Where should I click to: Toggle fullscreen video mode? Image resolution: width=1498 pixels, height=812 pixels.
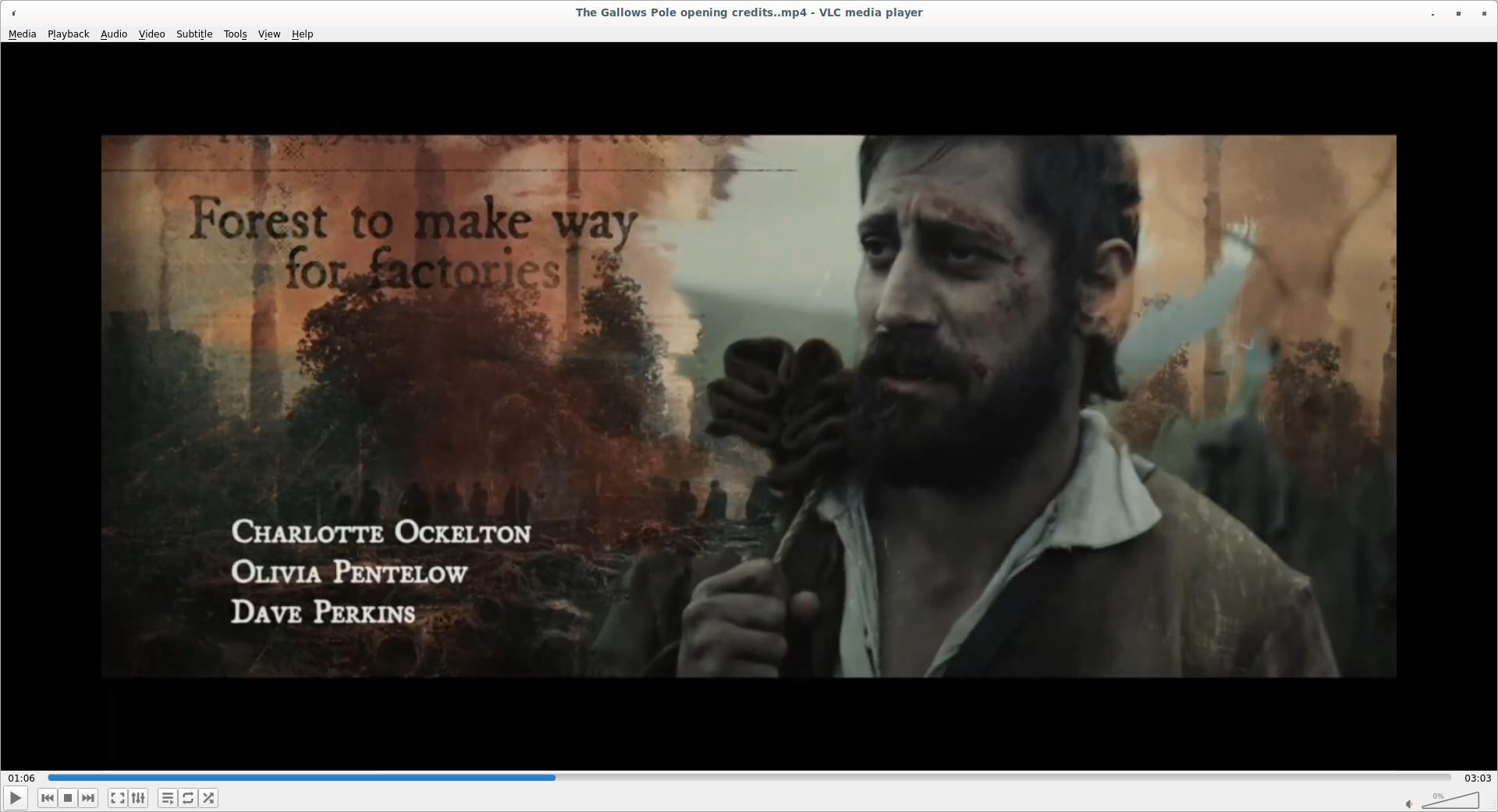(x=118, y=798)
